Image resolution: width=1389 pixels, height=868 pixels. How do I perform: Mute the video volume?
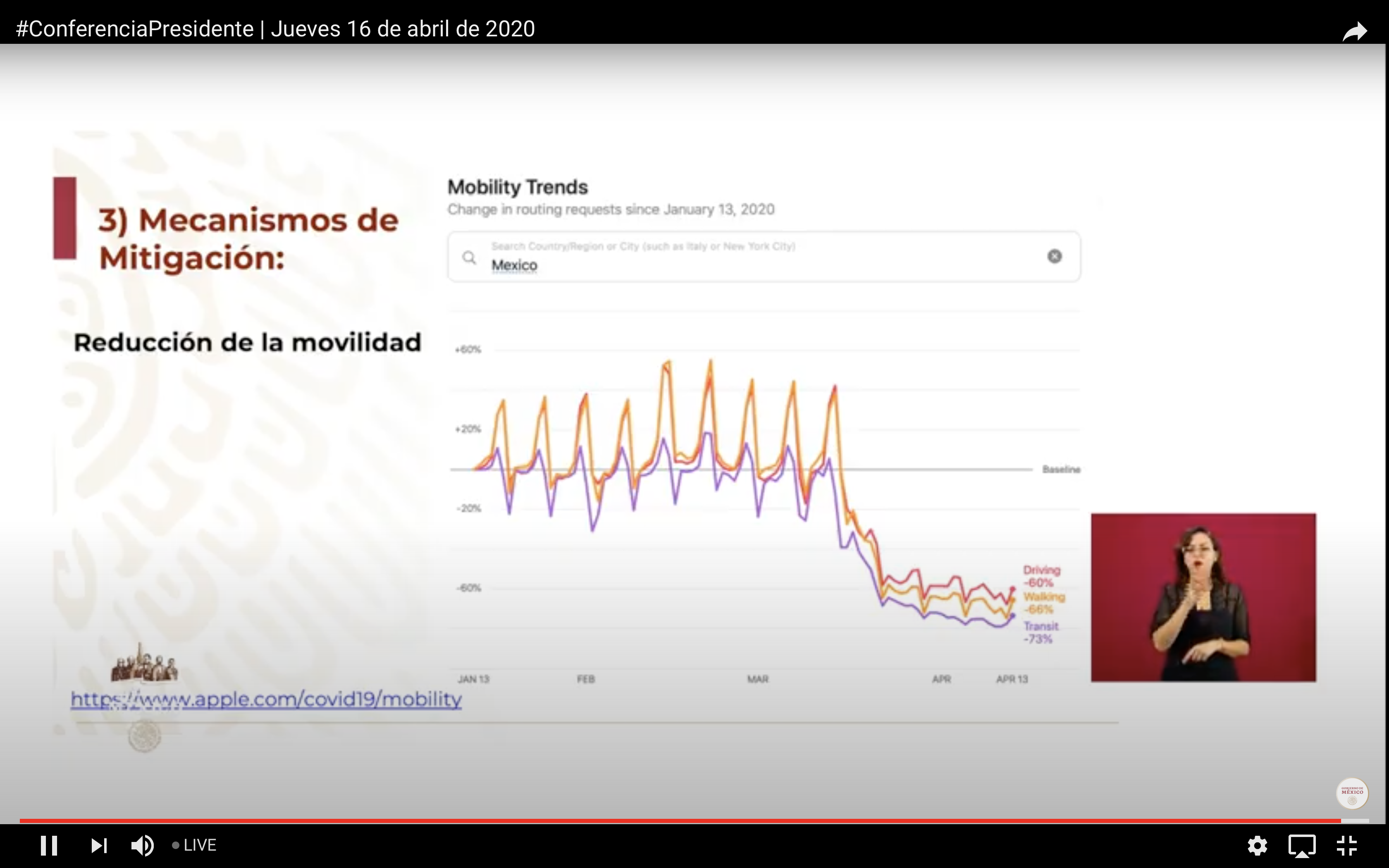(x=142, y=845)
